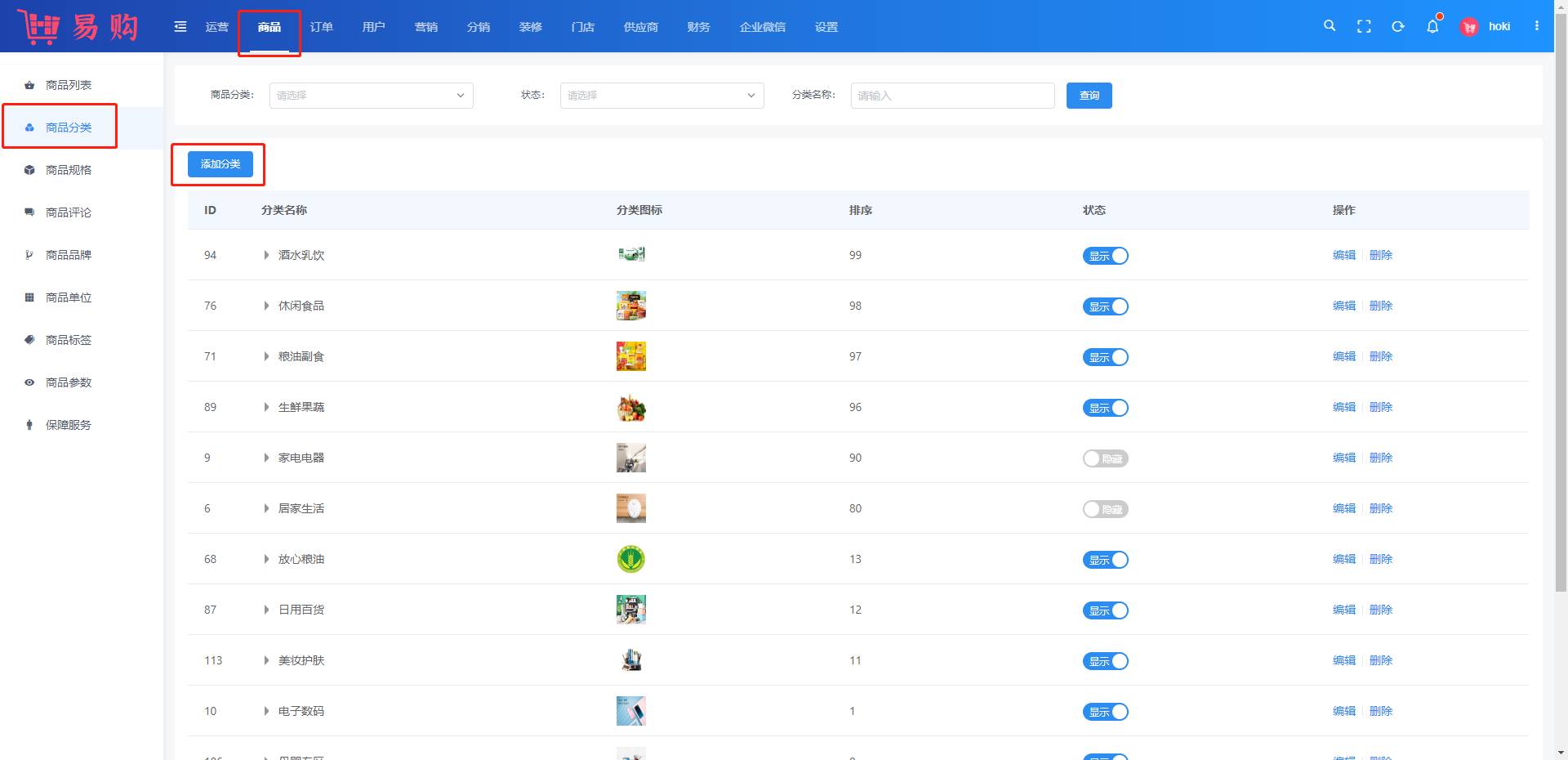Switch 居家生活 status toggle to shown
The height and width of the screenshot is (760, 1568).
[1105, 509]
